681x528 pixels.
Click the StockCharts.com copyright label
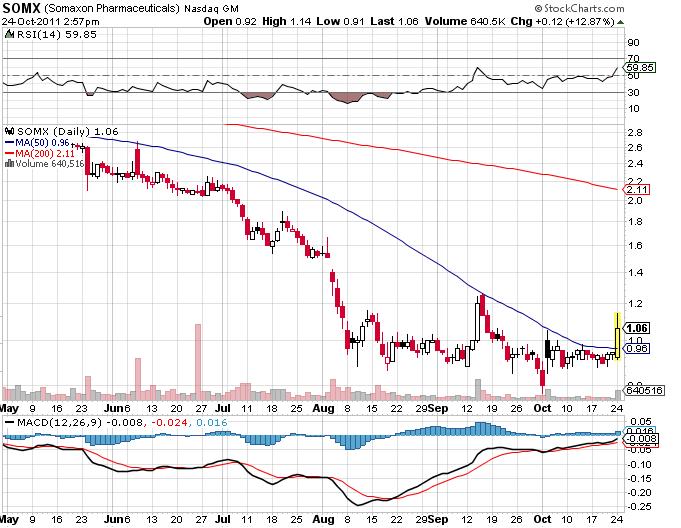[579, 8]
